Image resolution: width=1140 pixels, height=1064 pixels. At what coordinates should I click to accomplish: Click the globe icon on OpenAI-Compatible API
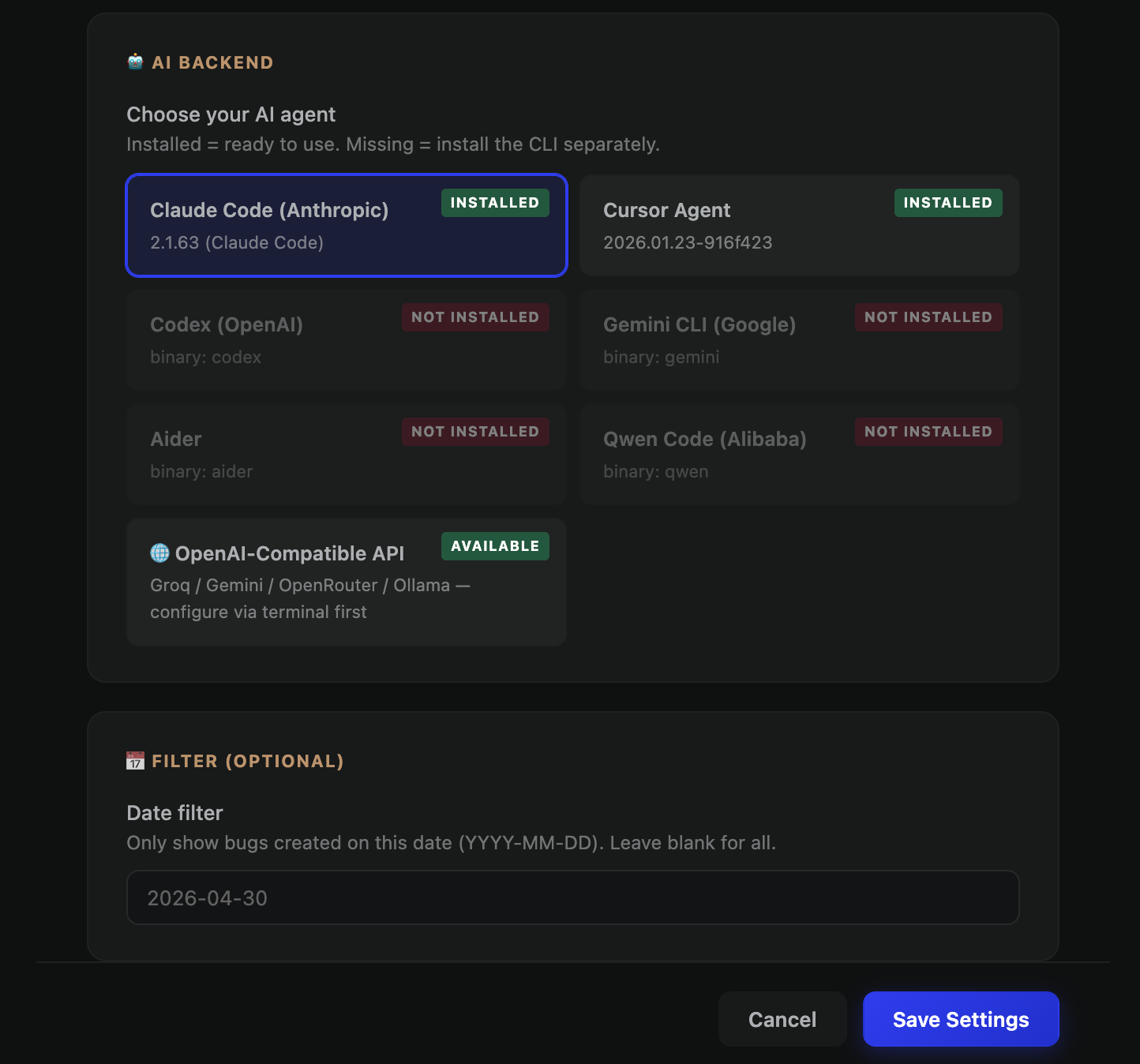(x=159, y=553)
